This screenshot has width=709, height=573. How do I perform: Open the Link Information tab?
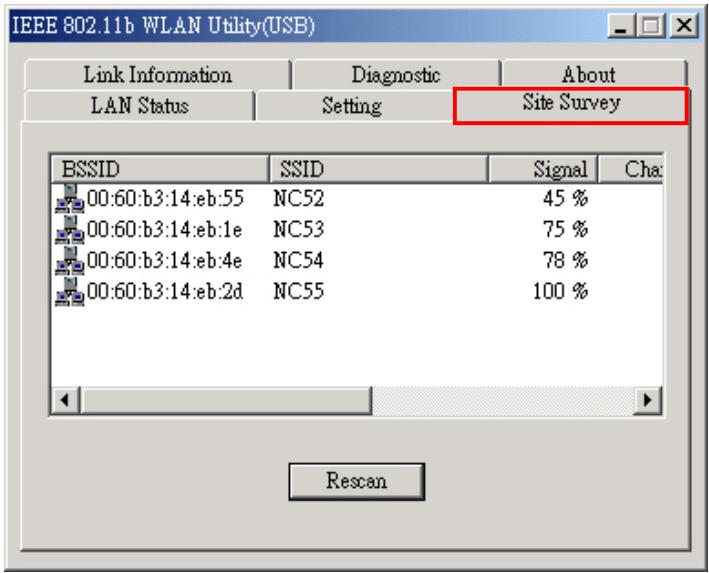click(x=157, y=75)
